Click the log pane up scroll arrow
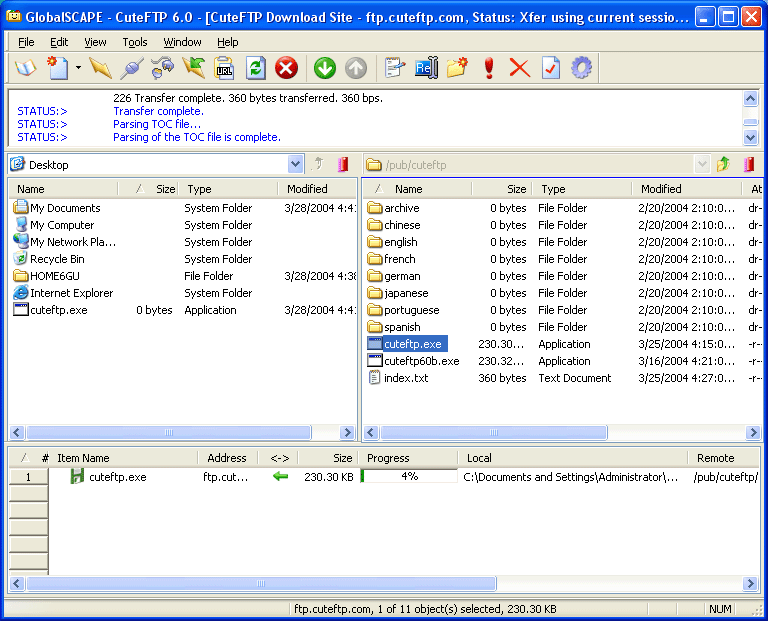768x621 pixels. [750, 99]
